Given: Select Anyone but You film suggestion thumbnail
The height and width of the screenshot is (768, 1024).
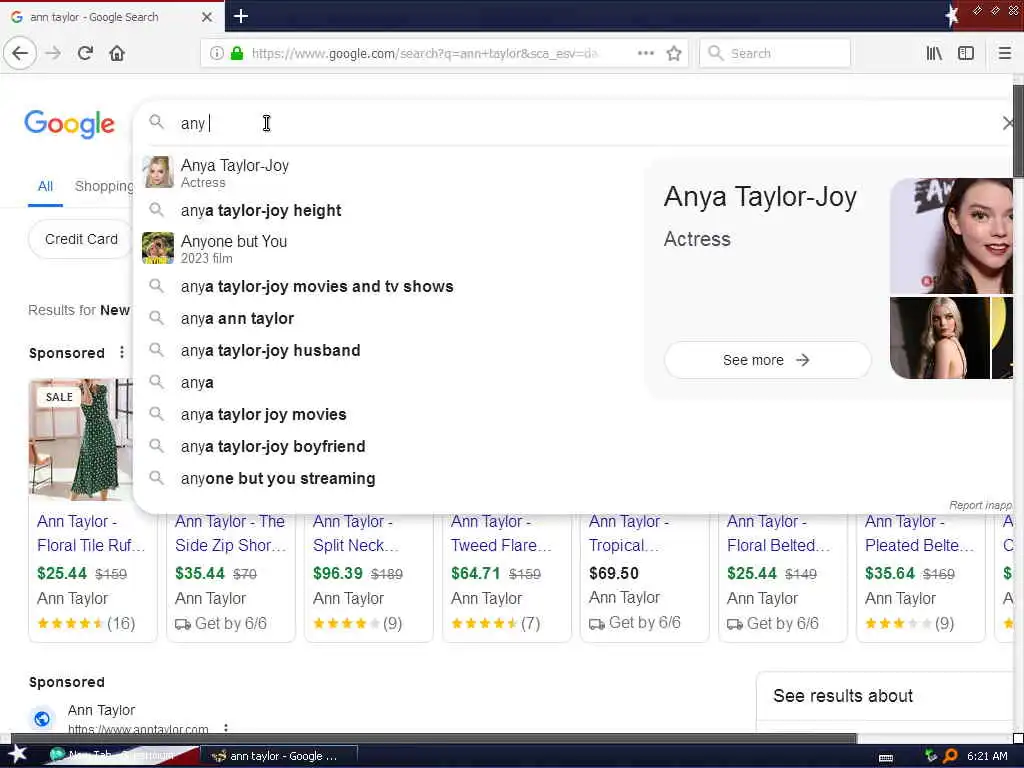Looking at the screenshot, I should [x=158, y=248].
